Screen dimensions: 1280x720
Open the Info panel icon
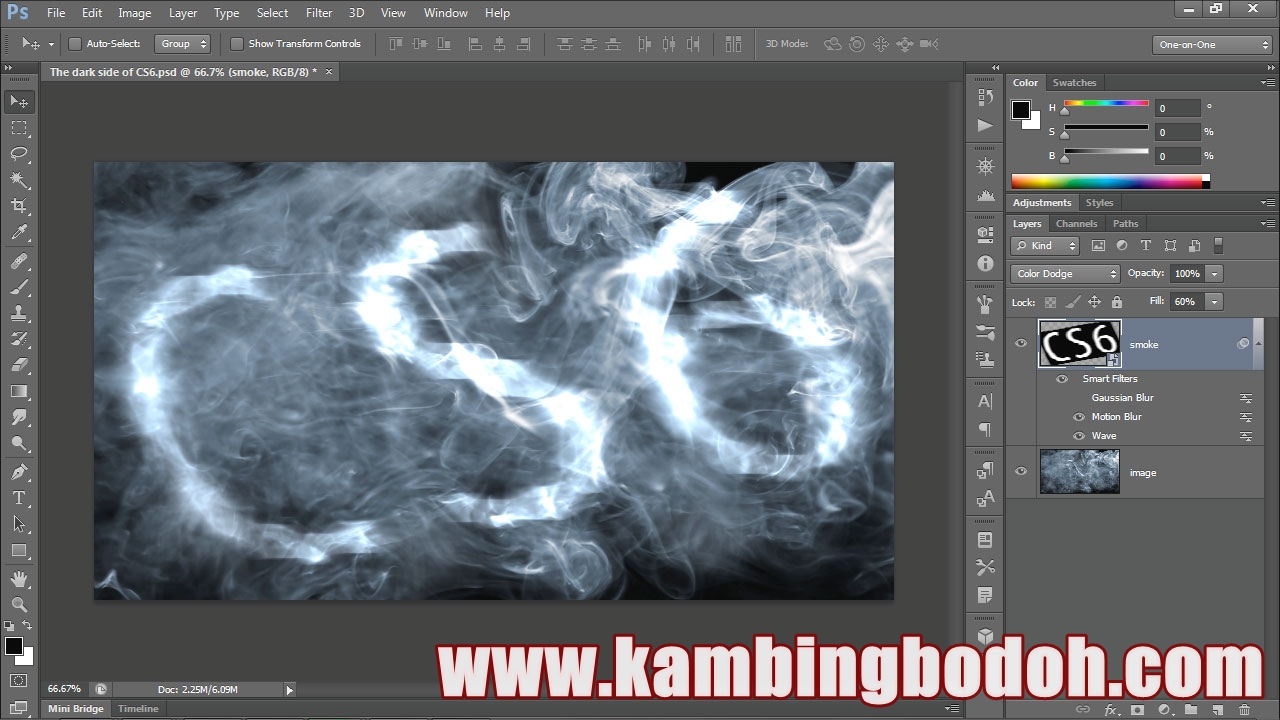tap(985, 263)
